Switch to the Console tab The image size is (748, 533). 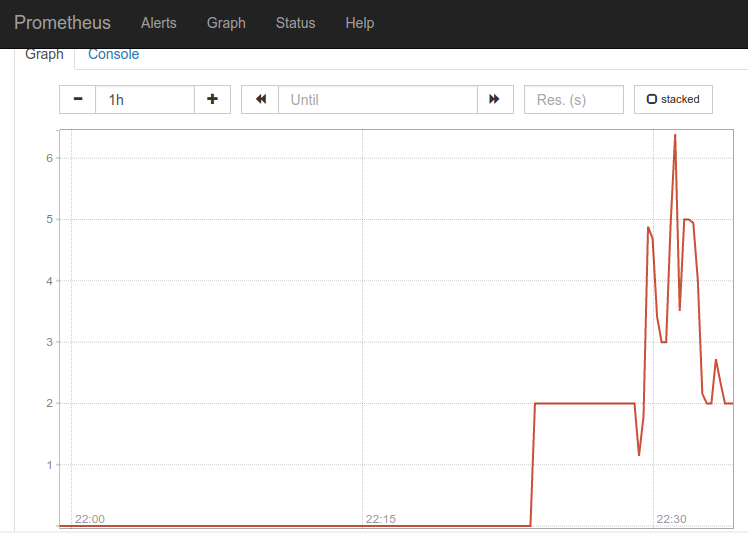coord(114,54)
